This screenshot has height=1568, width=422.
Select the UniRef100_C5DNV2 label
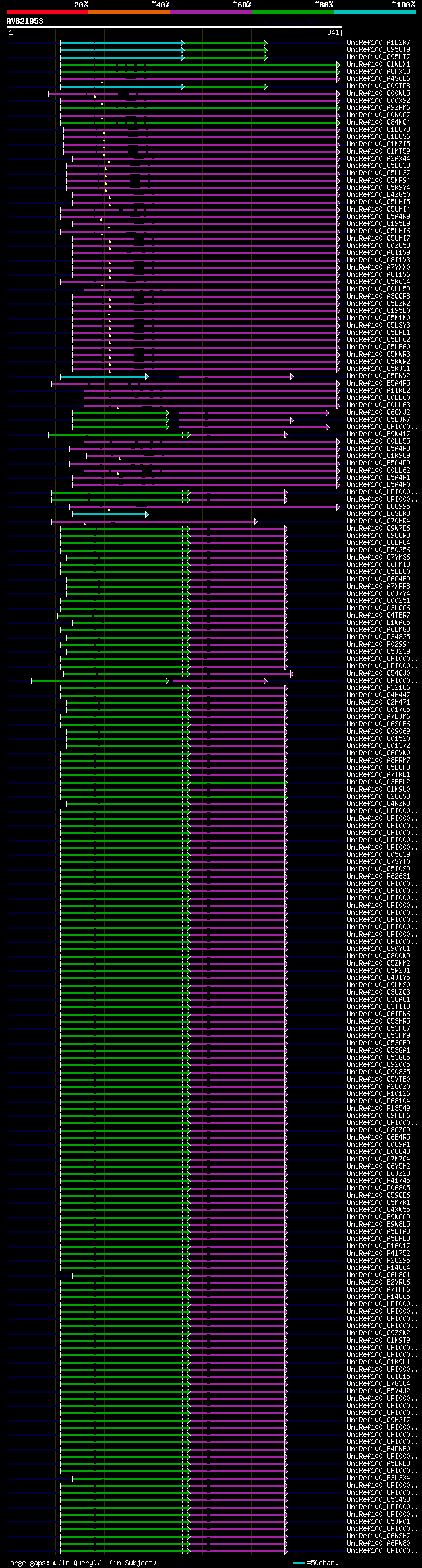pyautogui.click(x=378, y=376)
